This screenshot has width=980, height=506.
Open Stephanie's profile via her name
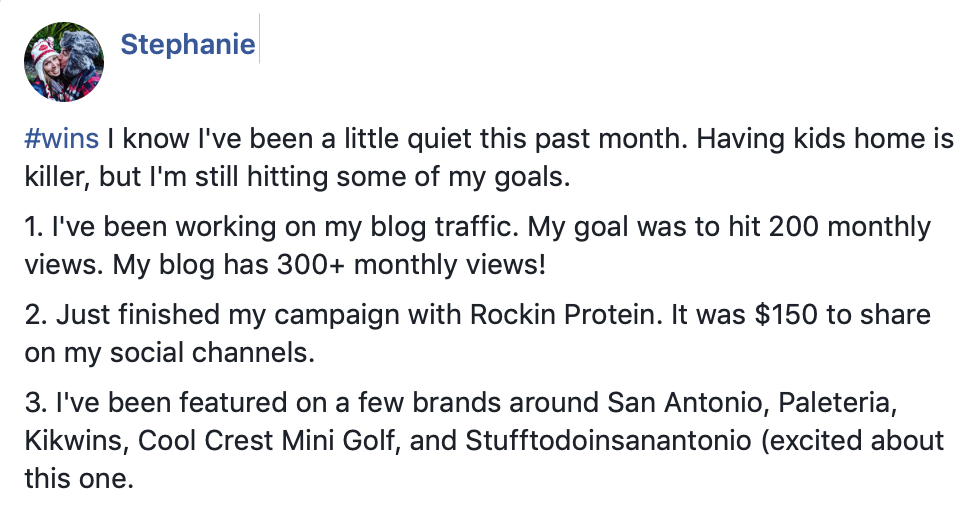pyautogui.click(x=187, y=45)
